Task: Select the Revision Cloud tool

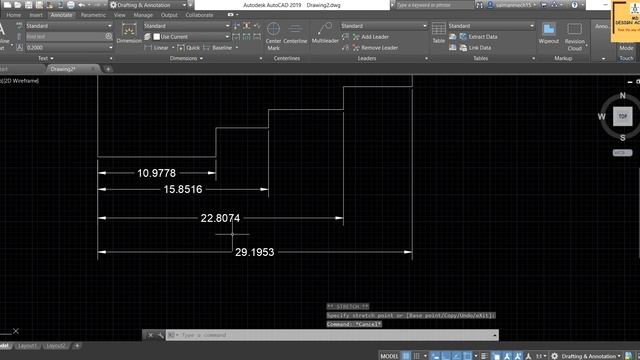Action: [575, 37]
